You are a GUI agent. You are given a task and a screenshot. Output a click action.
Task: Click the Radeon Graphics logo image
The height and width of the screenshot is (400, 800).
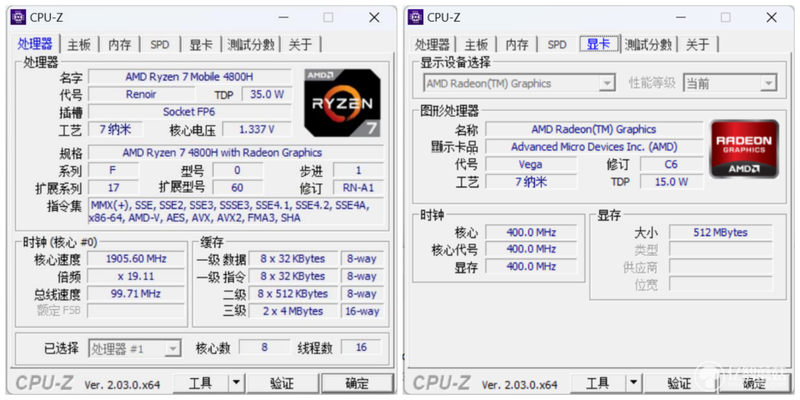click(x=744, y=149)
